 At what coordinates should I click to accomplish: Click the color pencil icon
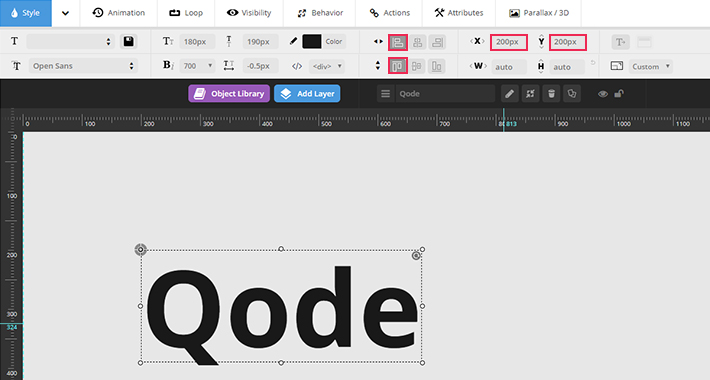click(x=293, y=41)
